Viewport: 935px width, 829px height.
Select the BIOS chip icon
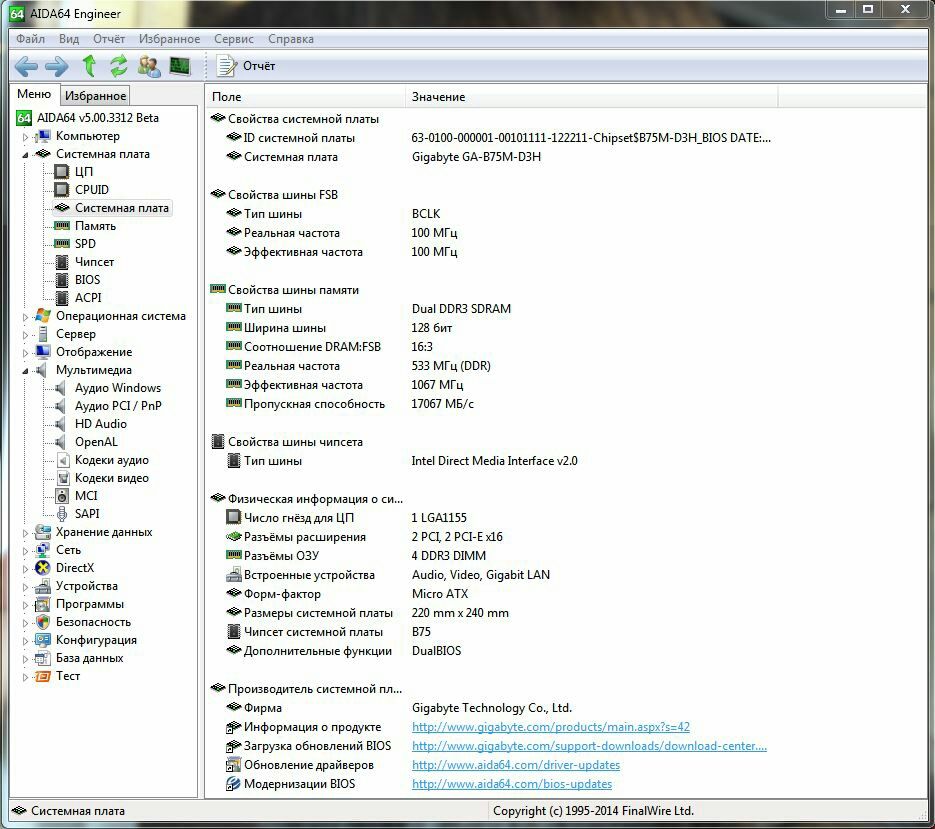tap(61, 280)
